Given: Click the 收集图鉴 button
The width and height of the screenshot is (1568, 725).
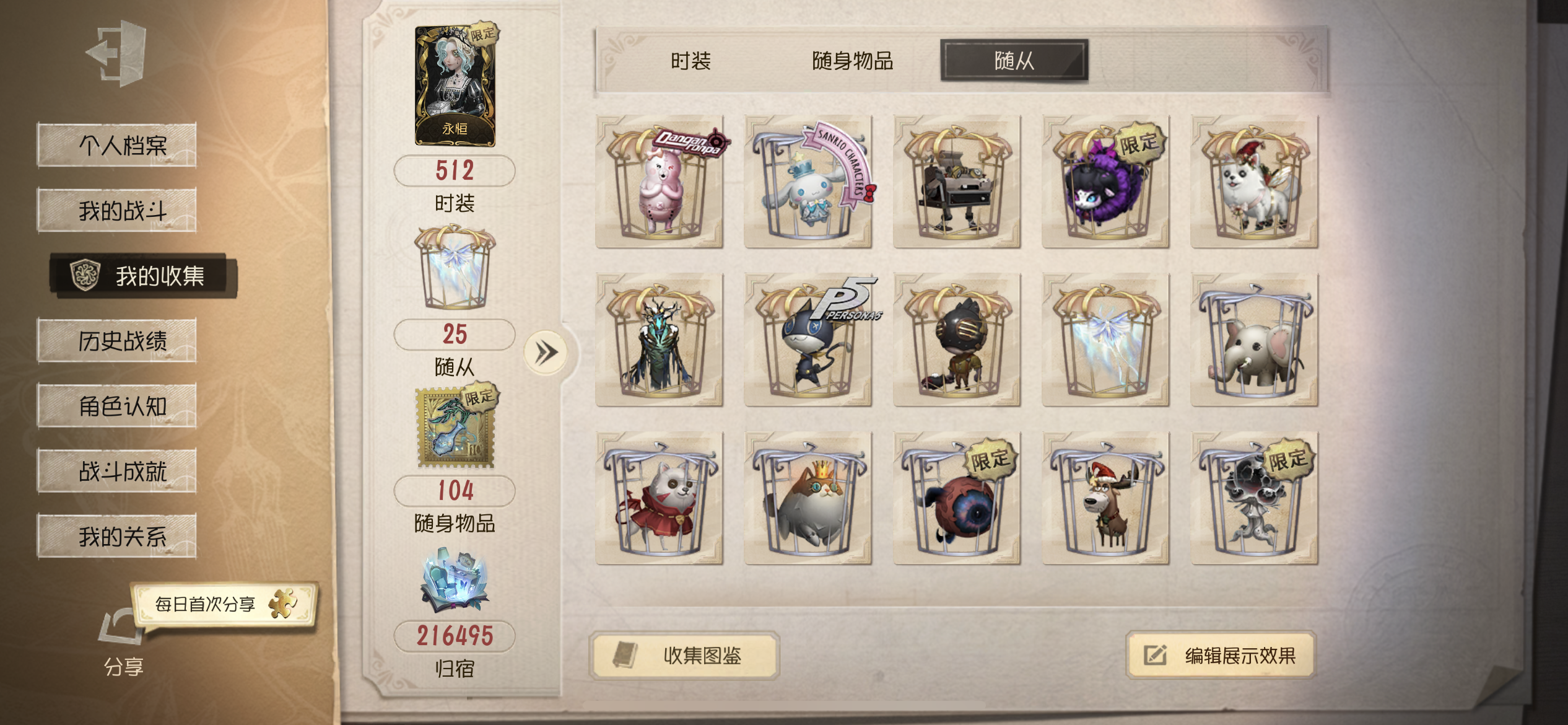Looking at the screenshot, I should 684,656.
